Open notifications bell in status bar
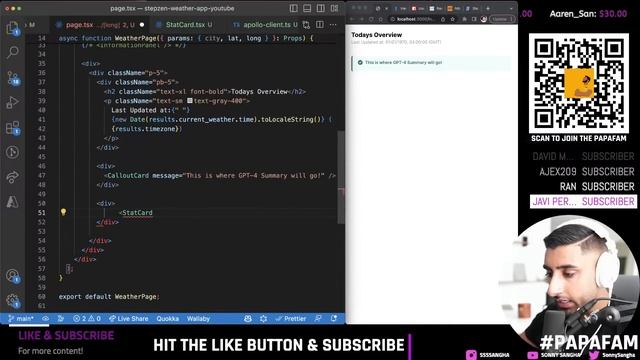The width and height of the screenshot is (640, 360). (x=334, y=319)
